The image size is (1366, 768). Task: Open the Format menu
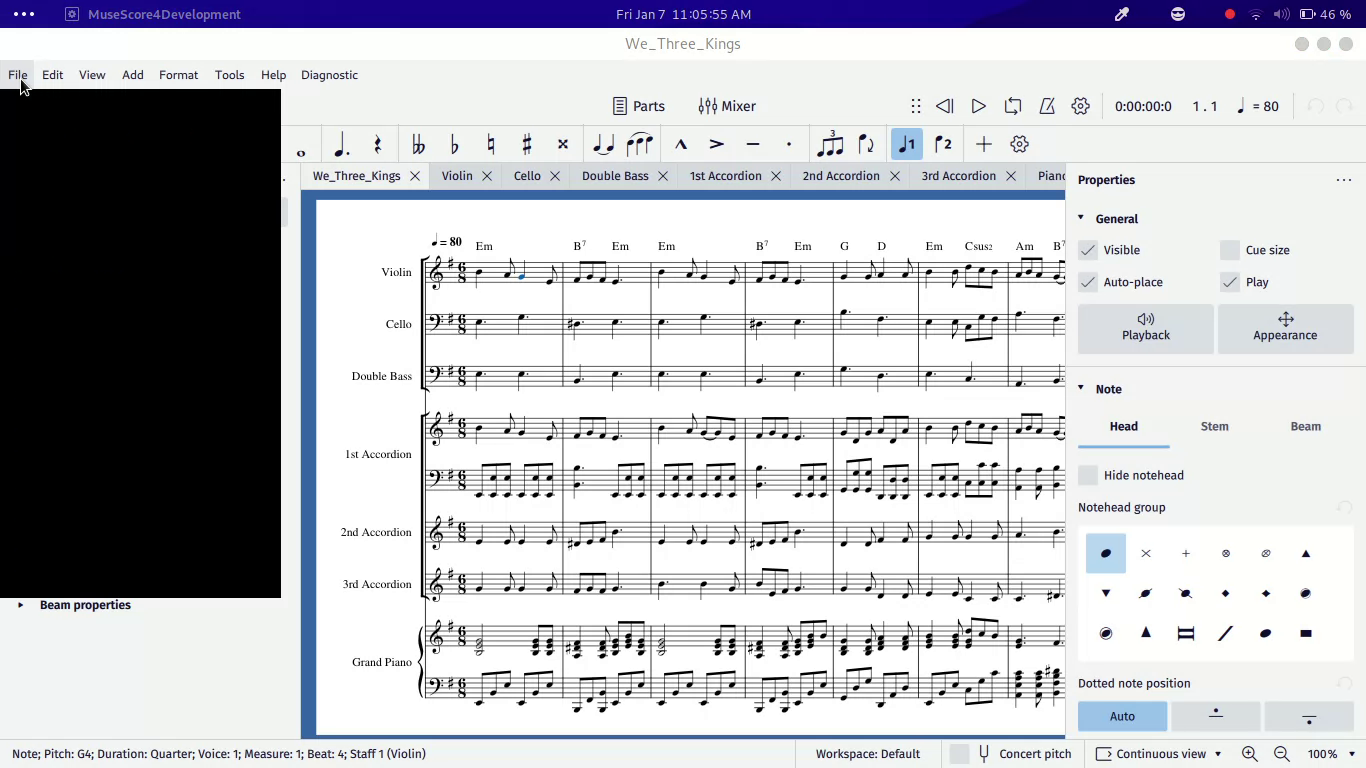[179, 75]
